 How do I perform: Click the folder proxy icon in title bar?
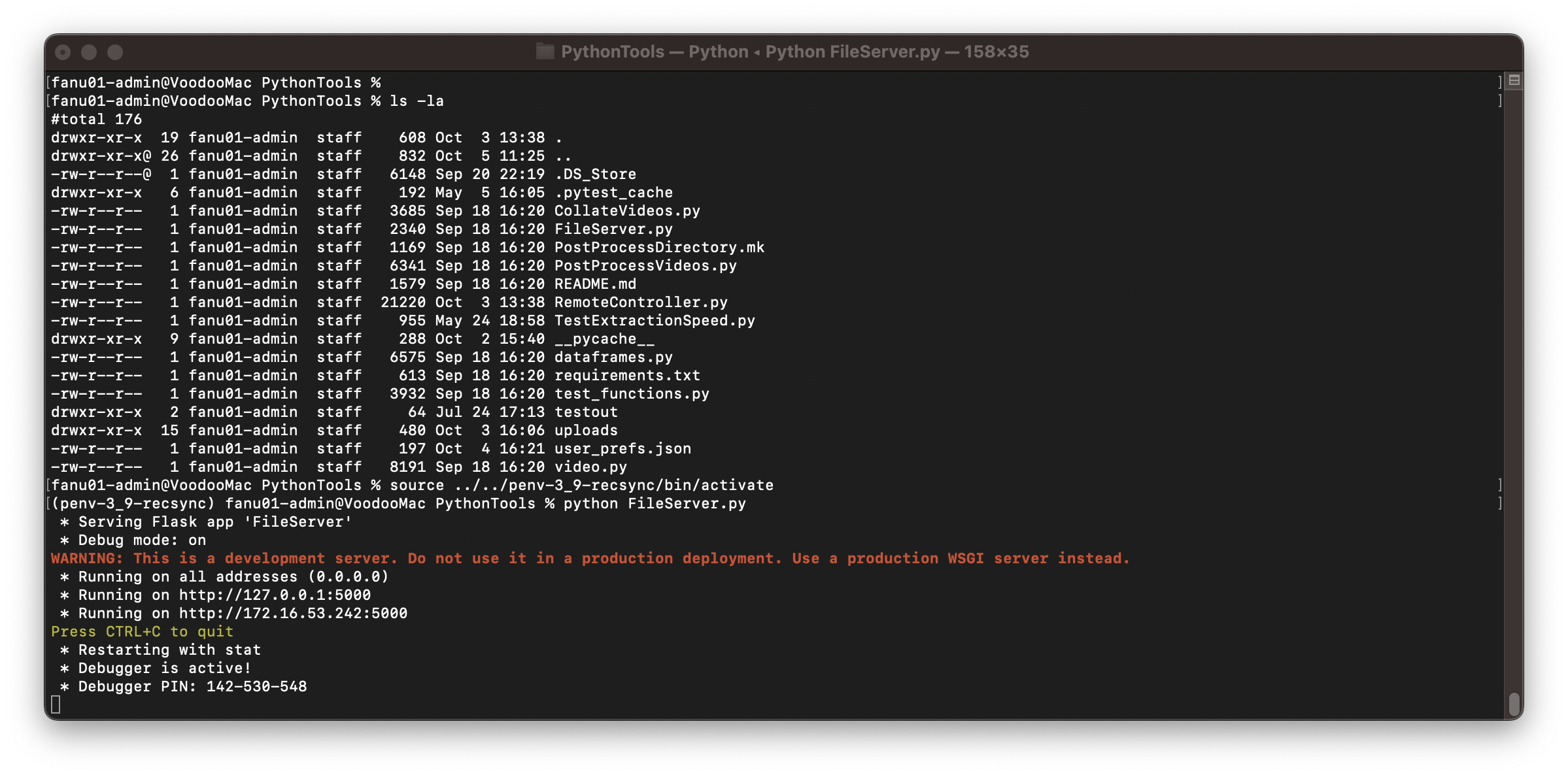[x=545, y=52]
